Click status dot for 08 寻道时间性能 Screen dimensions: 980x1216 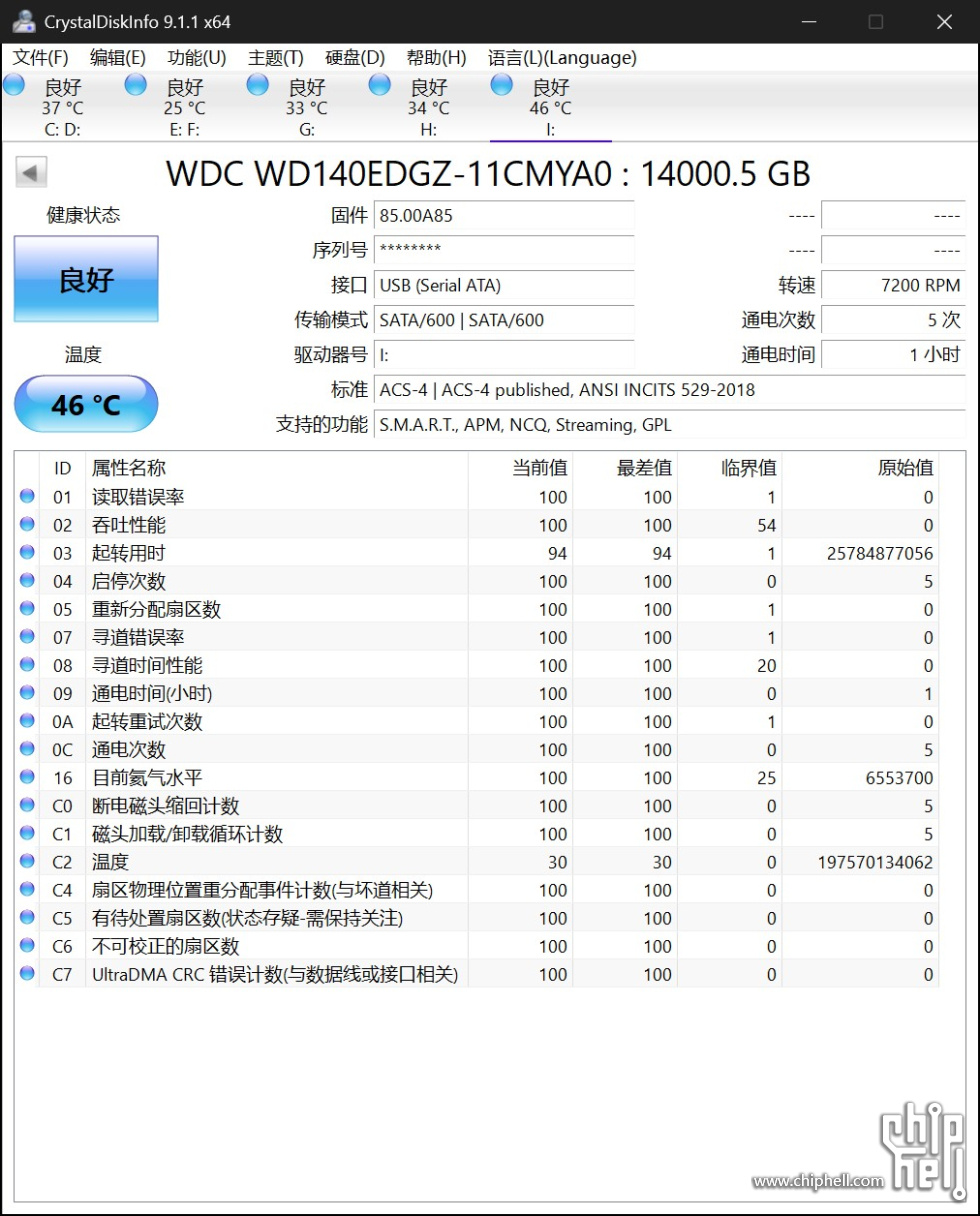pyautogui.click(x=27, y=664)
